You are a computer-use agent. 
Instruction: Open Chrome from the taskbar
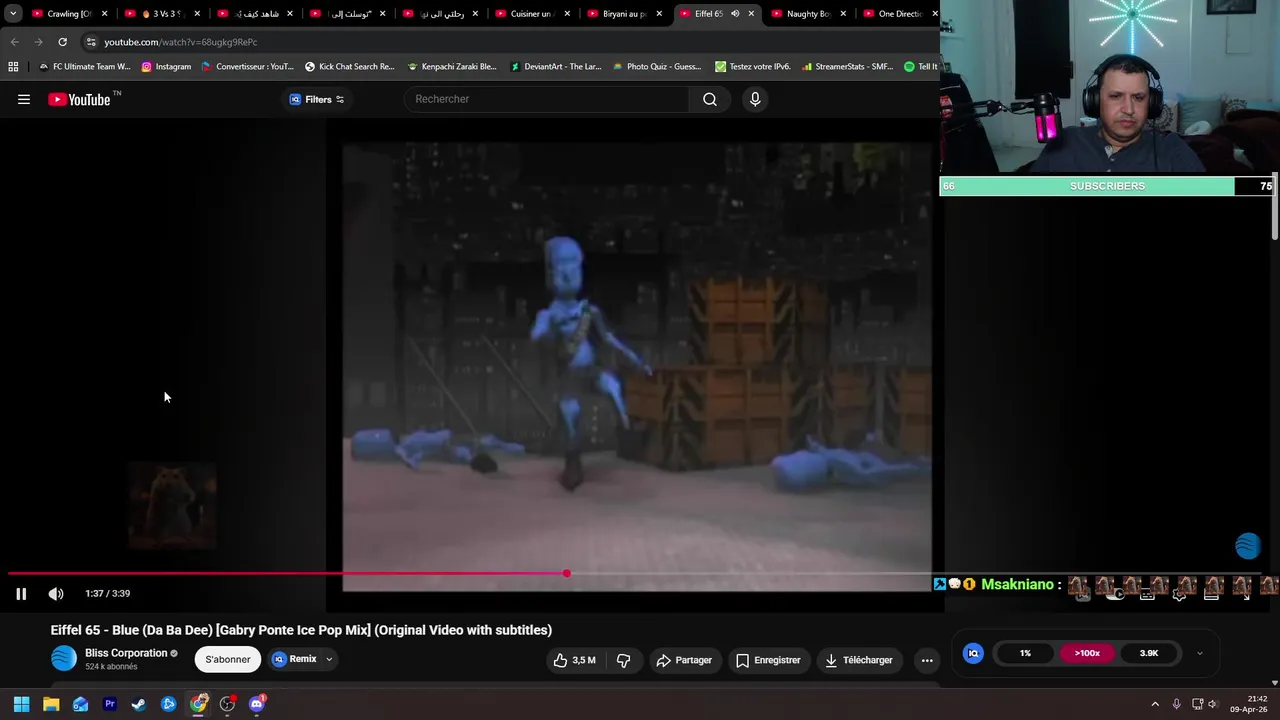click(x=198, y=704)
